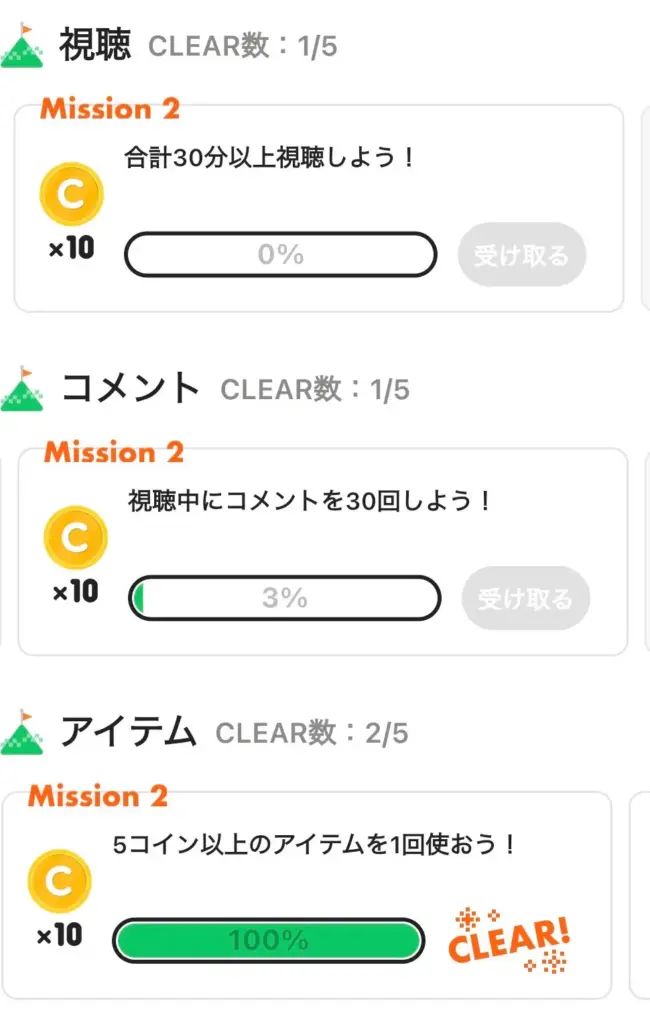
Task: Click the gold coin in 視聴 mission card
Action: tap(71, 194)
